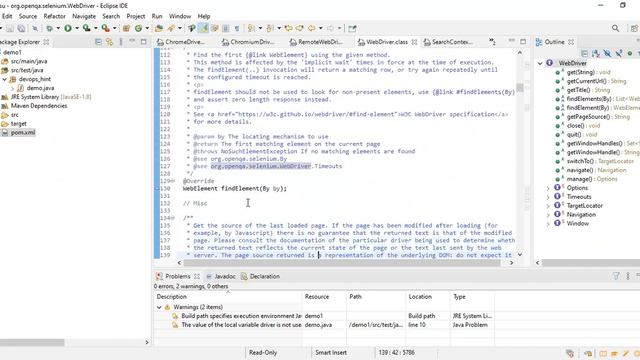
Task: Switch to the ChromeDrive... editor tab
Action: click(x=181, y=42)
